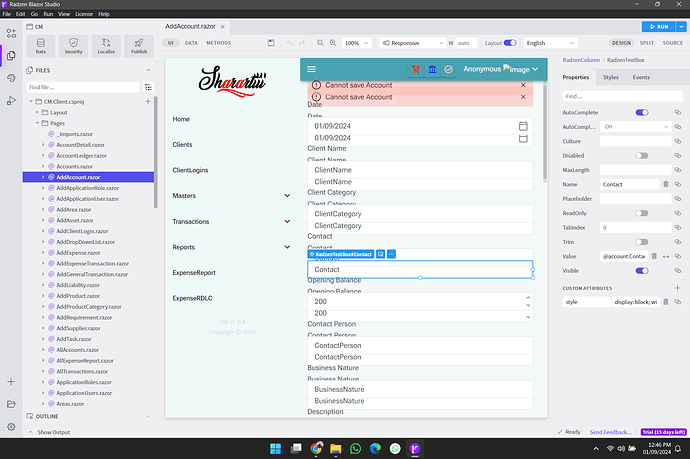Screen dimensions: 690x459
Task: Toggle the ReadOnly switch
Action: click(642, 213)
